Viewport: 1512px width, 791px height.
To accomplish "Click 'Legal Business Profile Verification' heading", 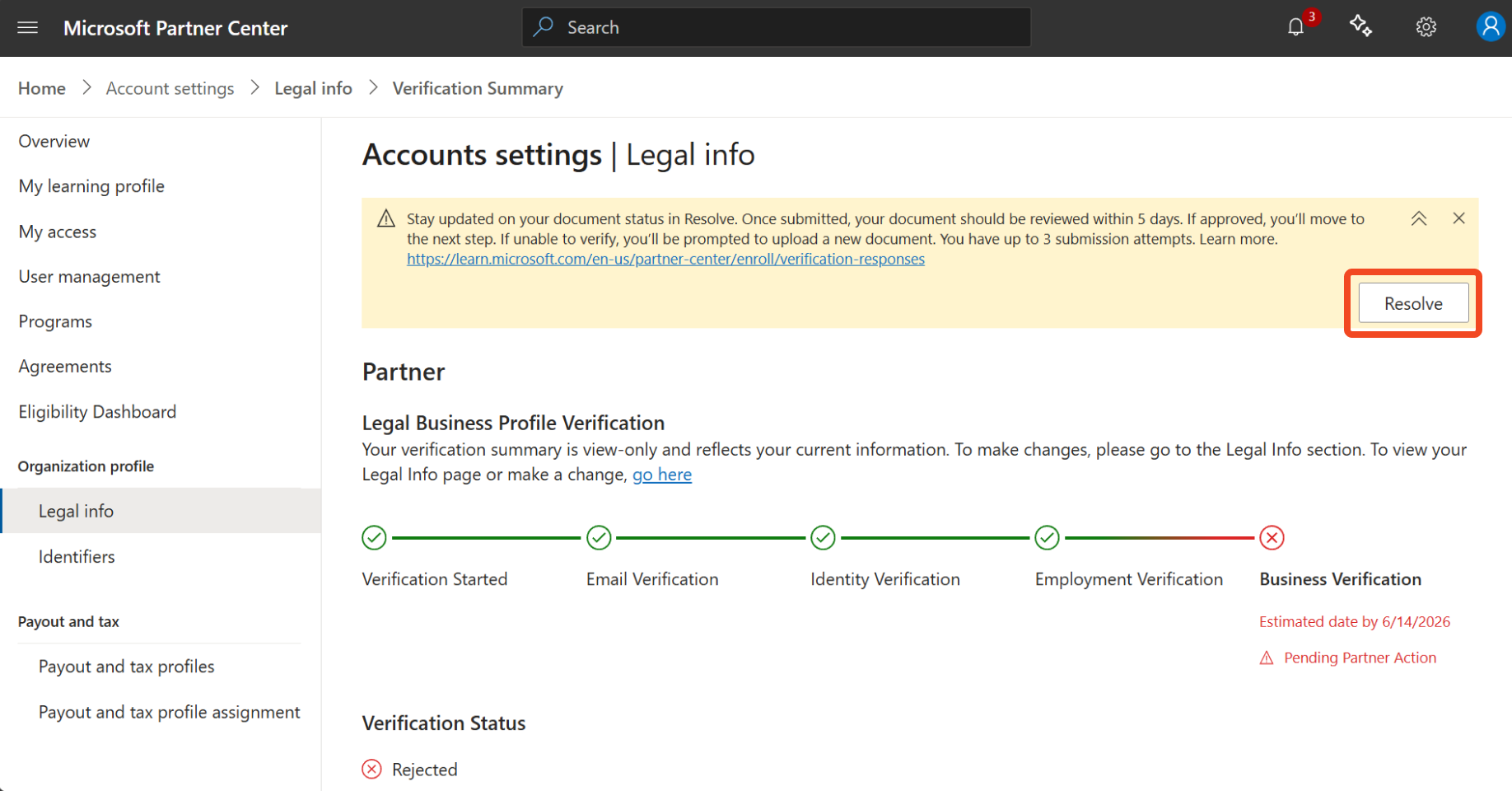I will coord(513,423).
